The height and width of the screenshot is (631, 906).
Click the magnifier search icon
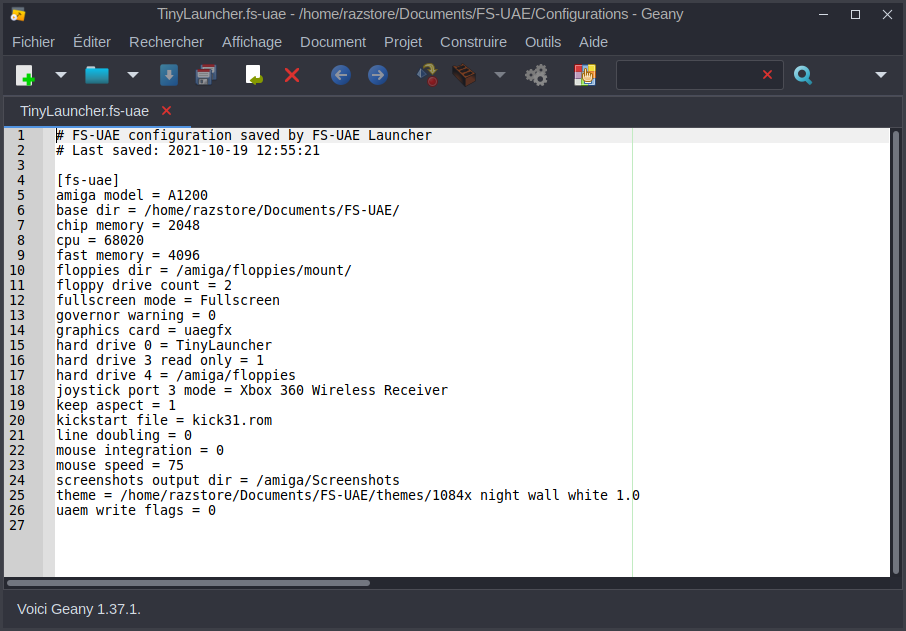803,75
